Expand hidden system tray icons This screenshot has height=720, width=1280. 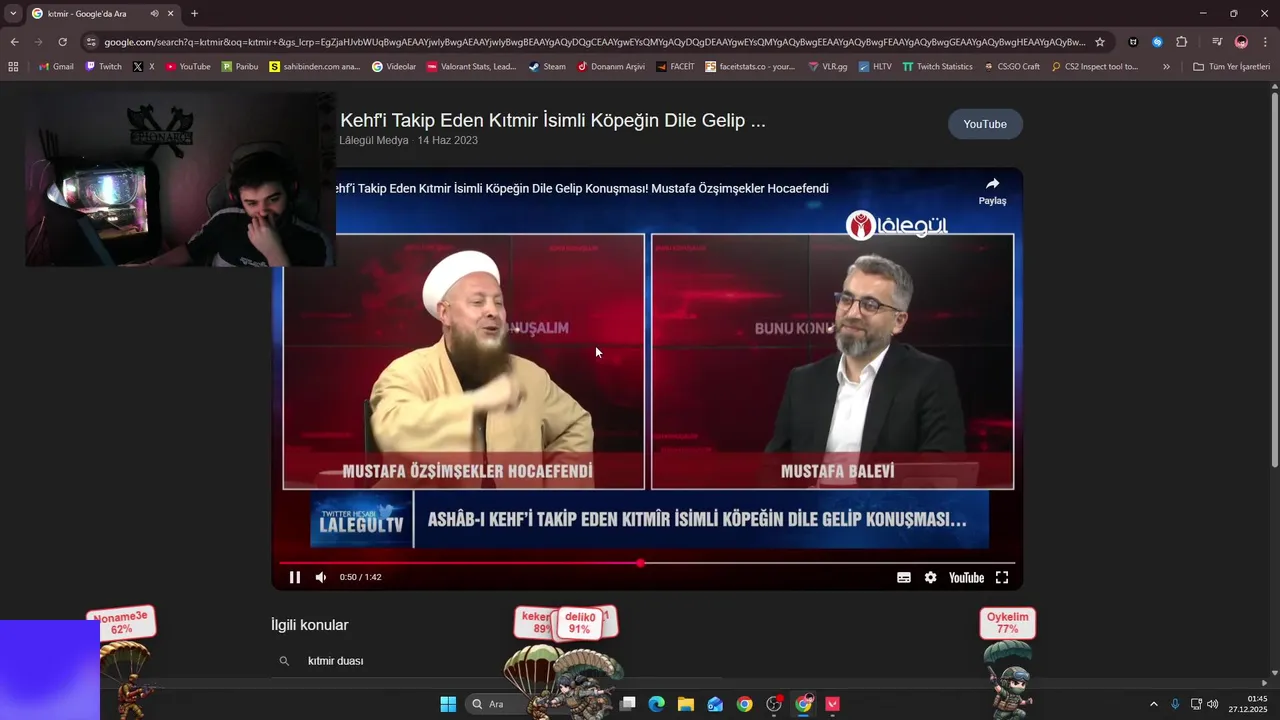[1154, 704]
